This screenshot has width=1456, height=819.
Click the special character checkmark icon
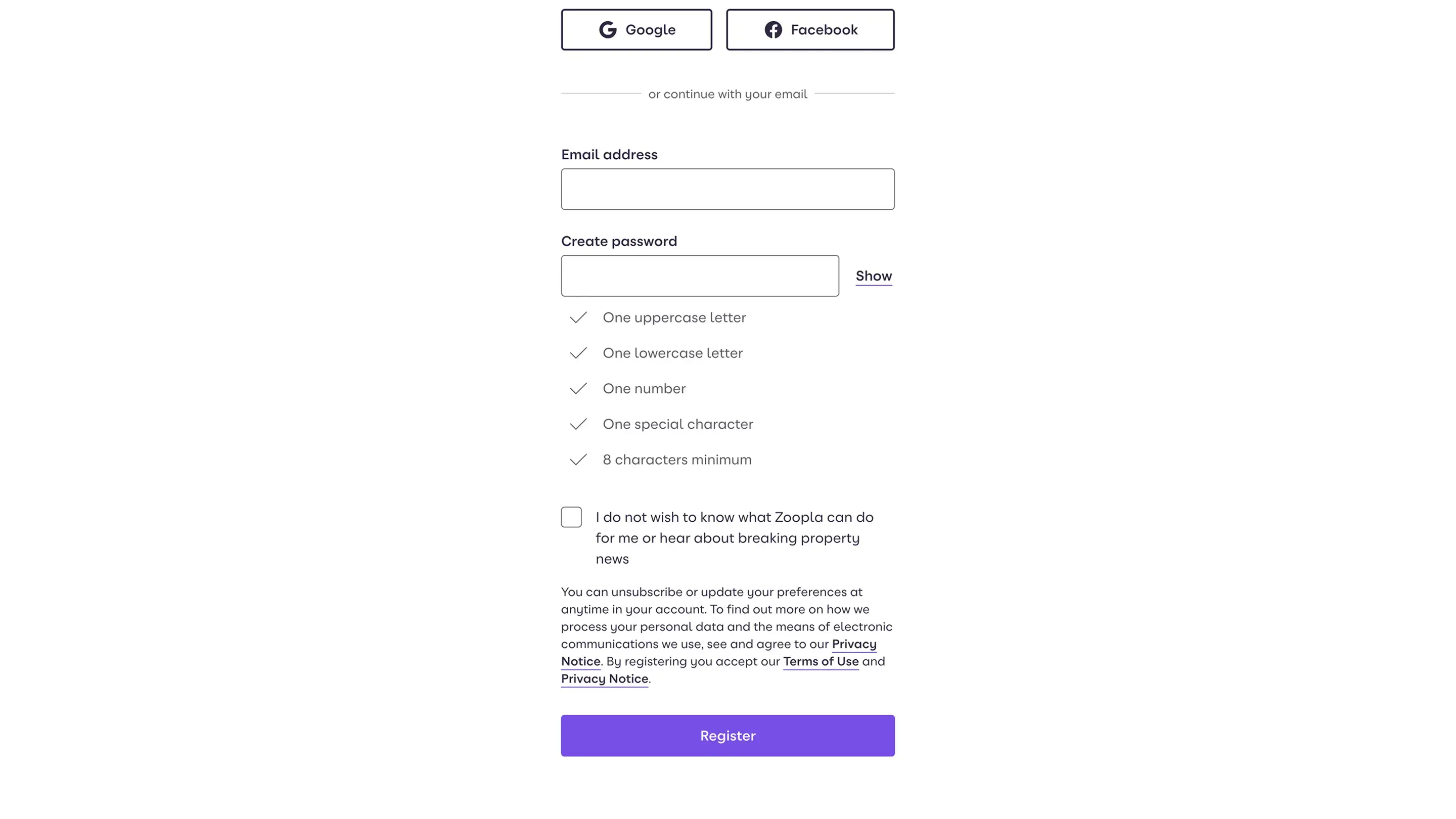click(x=578, y=425)
